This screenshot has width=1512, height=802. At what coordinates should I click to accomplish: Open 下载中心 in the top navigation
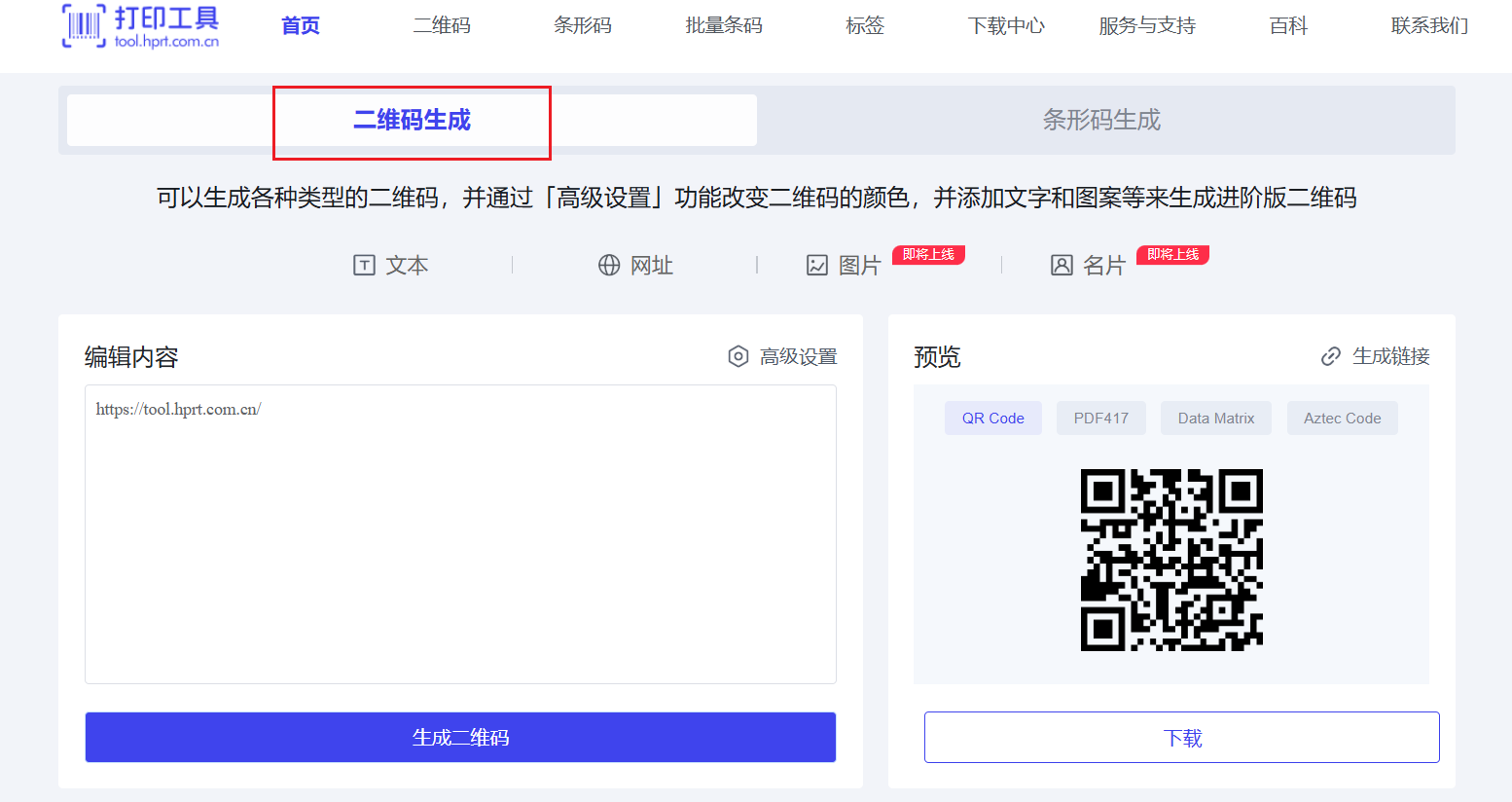[x=1006, y=25]
